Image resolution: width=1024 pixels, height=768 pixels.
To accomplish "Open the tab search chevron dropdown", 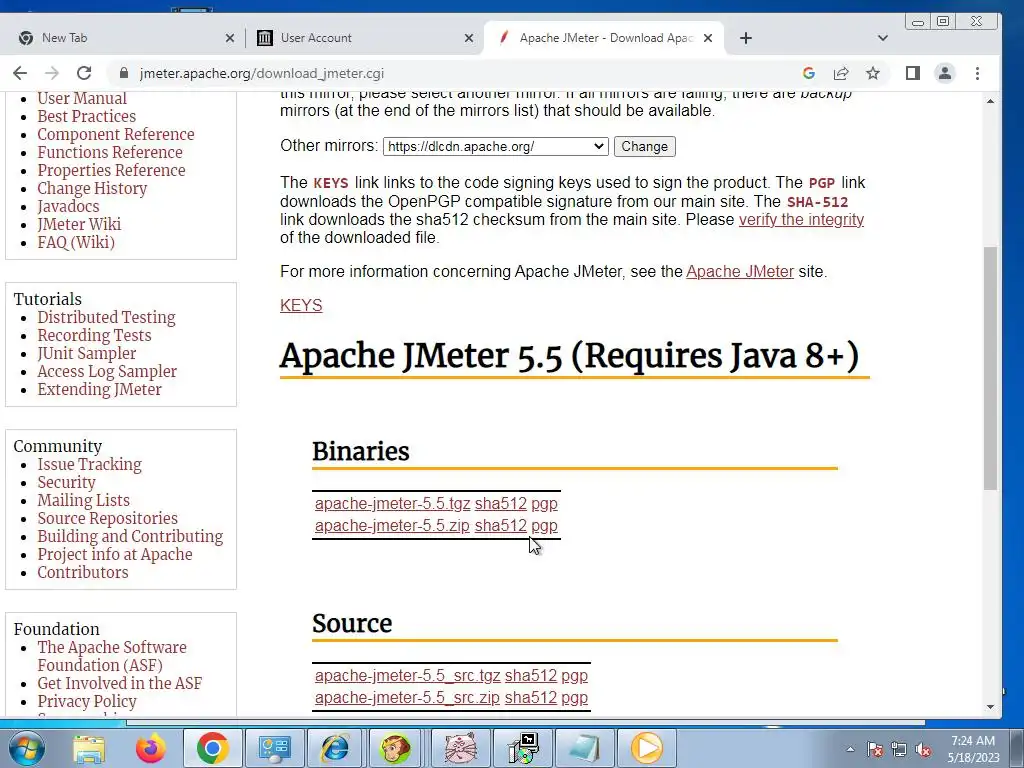I will tap(883, 38).
